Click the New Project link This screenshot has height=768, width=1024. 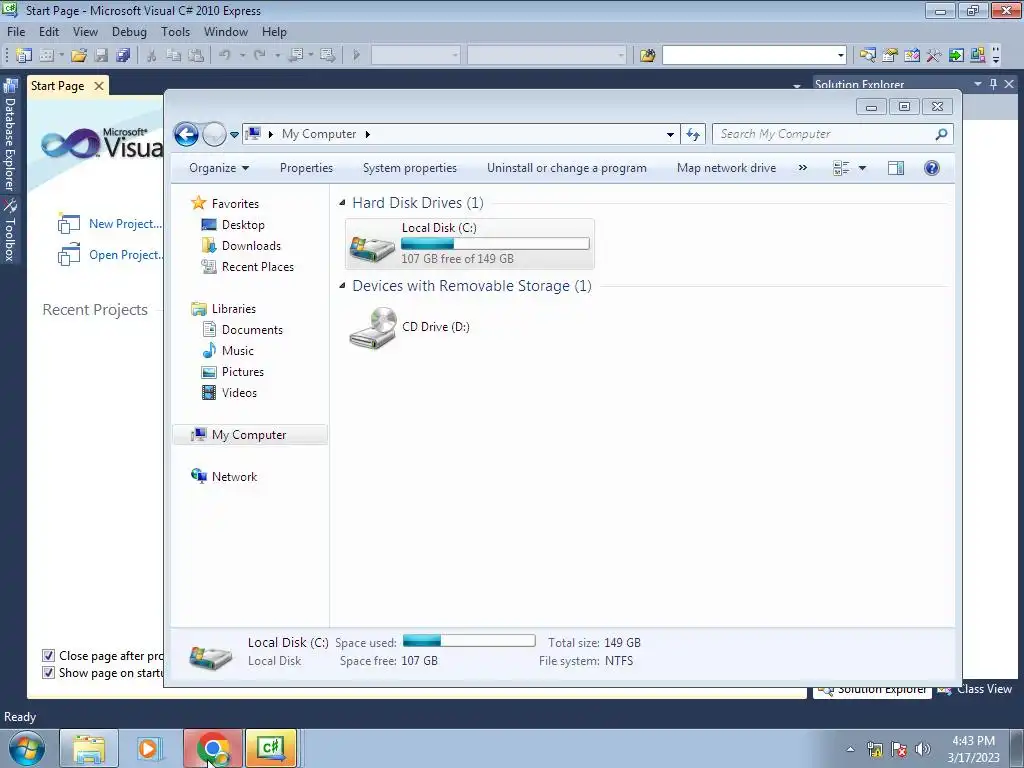(125, 224)
